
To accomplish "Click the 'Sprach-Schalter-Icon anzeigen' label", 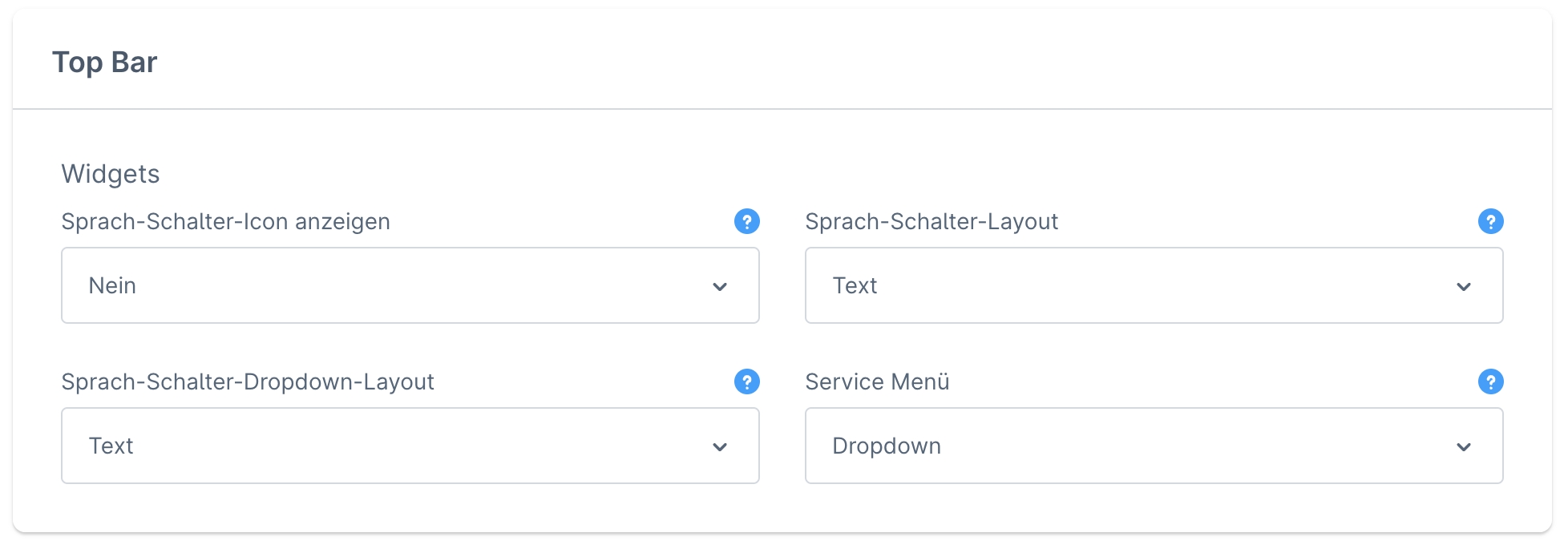I will click(225, 221).
